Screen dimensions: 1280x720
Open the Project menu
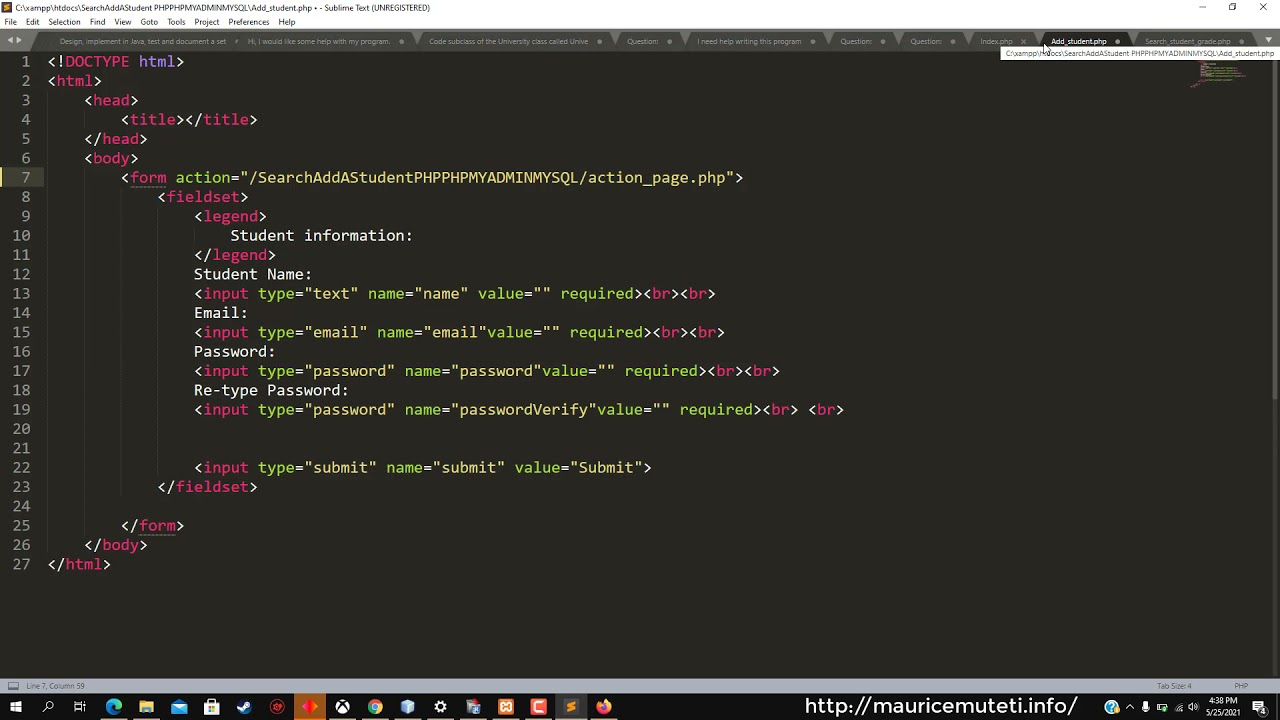click(x=207, y=22)
